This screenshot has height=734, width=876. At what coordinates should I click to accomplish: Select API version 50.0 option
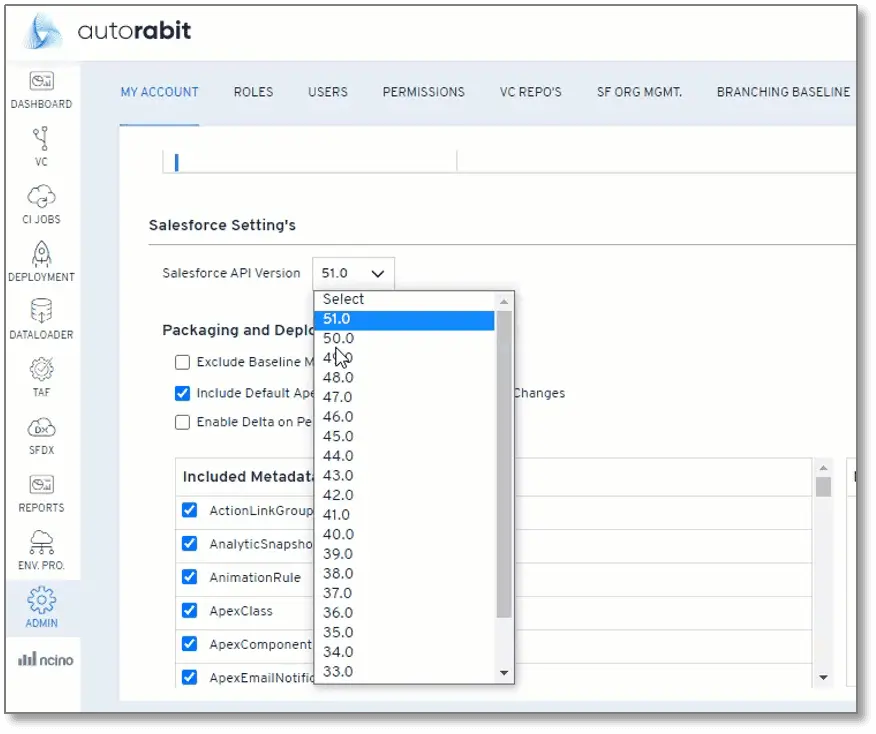coord(404,339)
